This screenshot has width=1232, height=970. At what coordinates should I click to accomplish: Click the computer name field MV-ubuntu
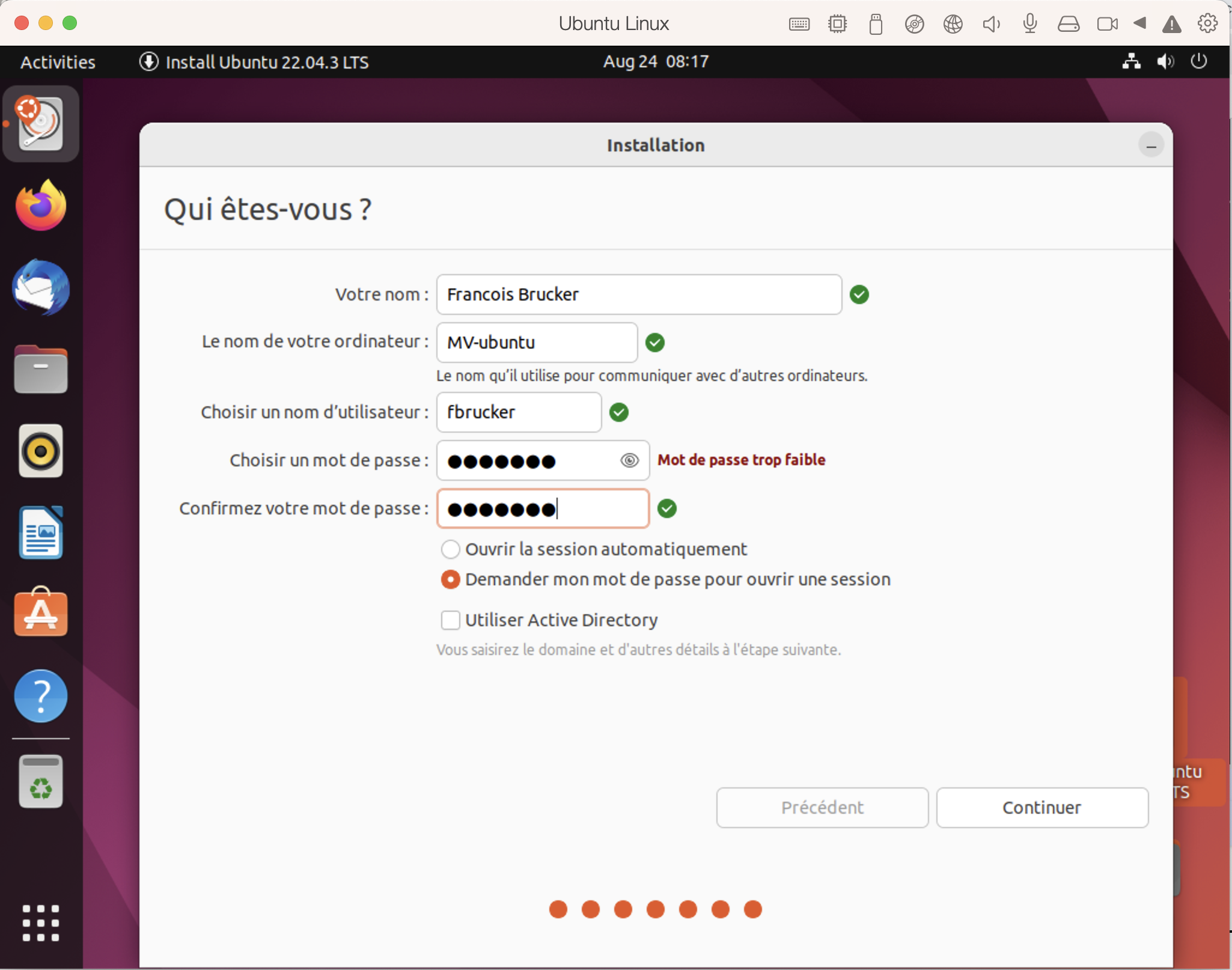[x=537, y=343]
